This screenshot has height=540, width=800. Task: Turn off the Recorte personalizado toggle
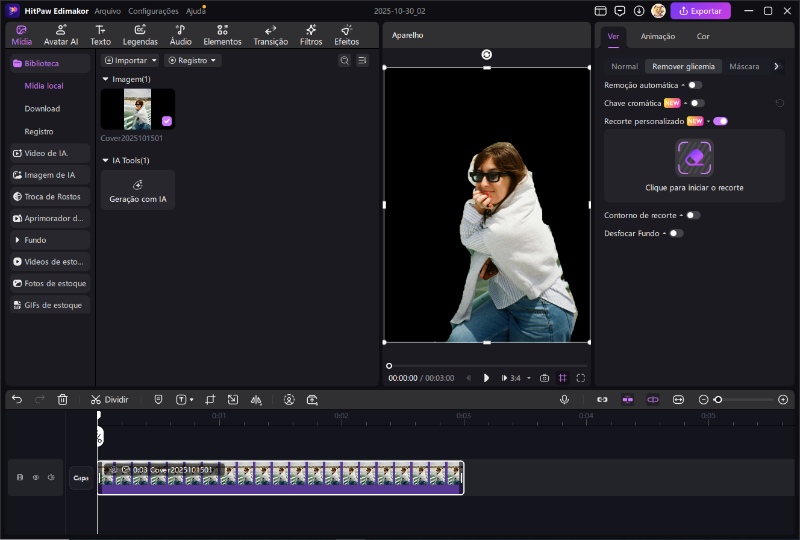(720, 121)
